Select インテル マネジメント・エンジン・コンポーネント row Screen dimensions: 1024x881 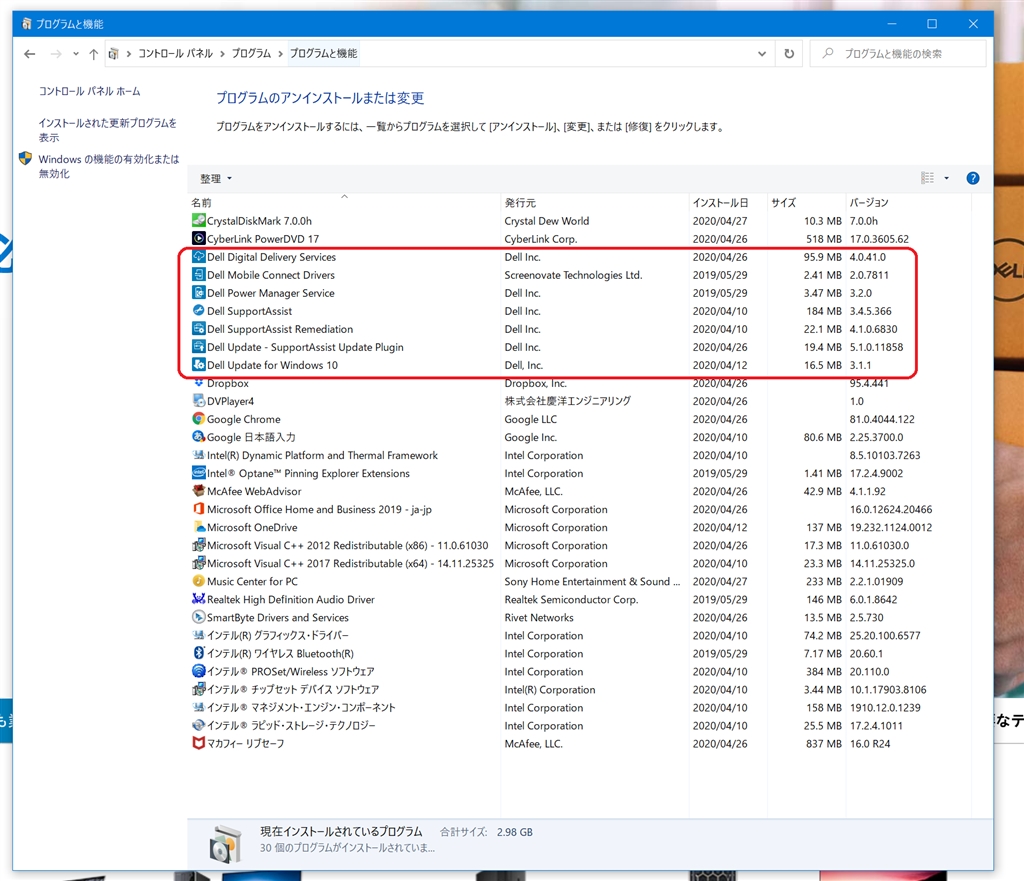click(x=579, y=707)
